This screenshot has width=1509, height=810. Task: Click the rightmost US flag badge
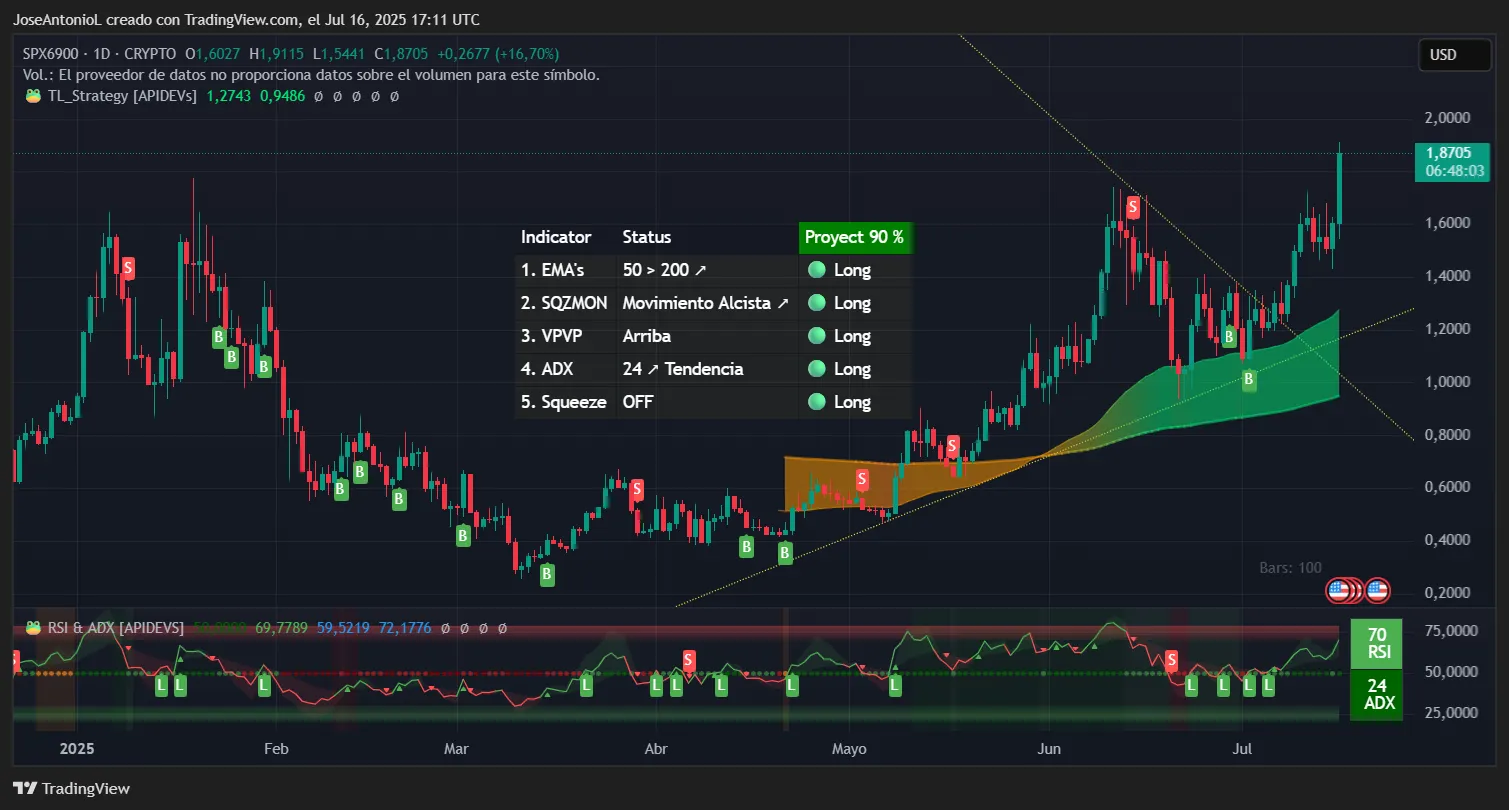pos(1377,589)
